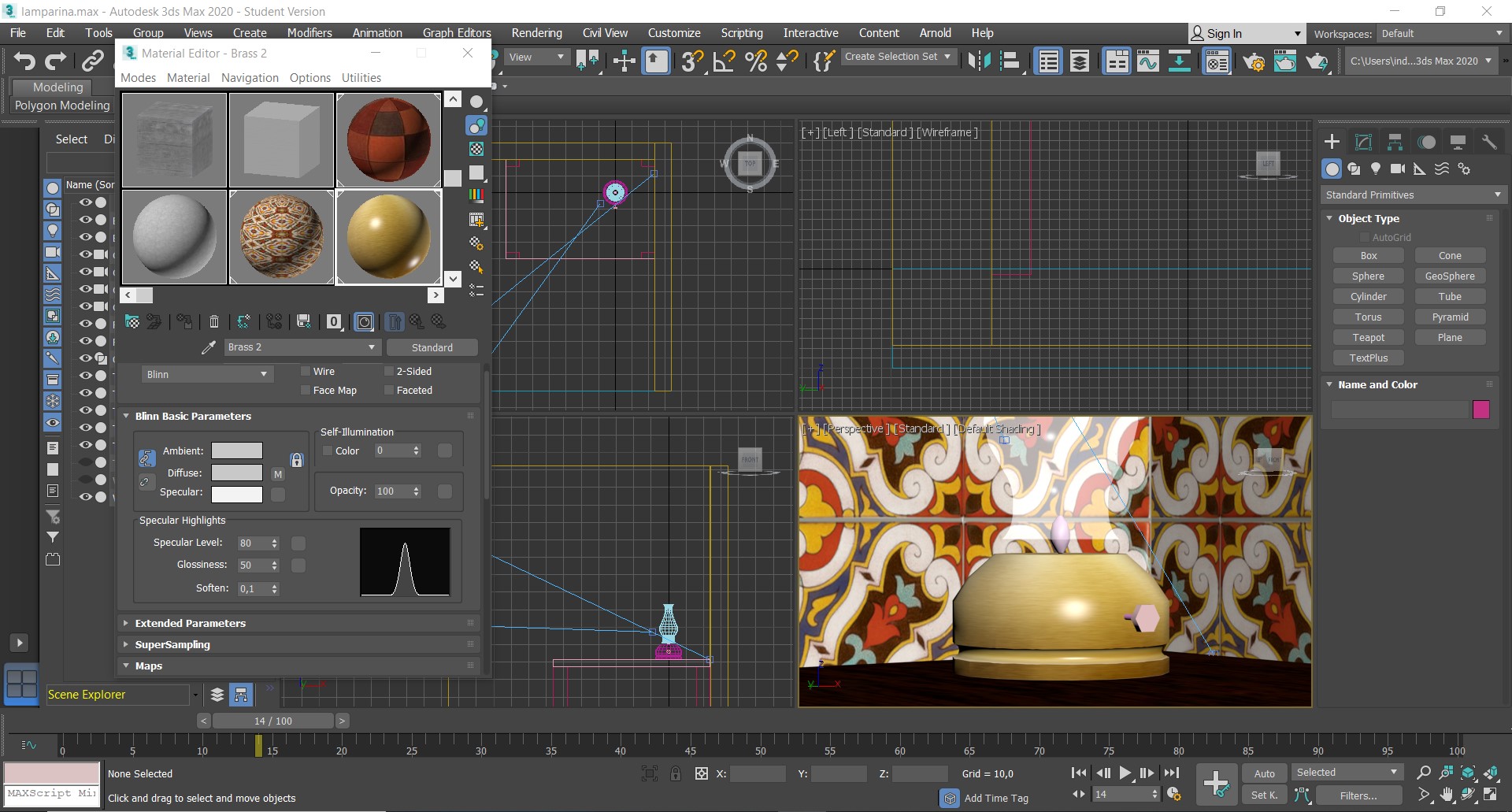Select the yellow Brass 2 sphere sample slot

(x=388, y=237)
